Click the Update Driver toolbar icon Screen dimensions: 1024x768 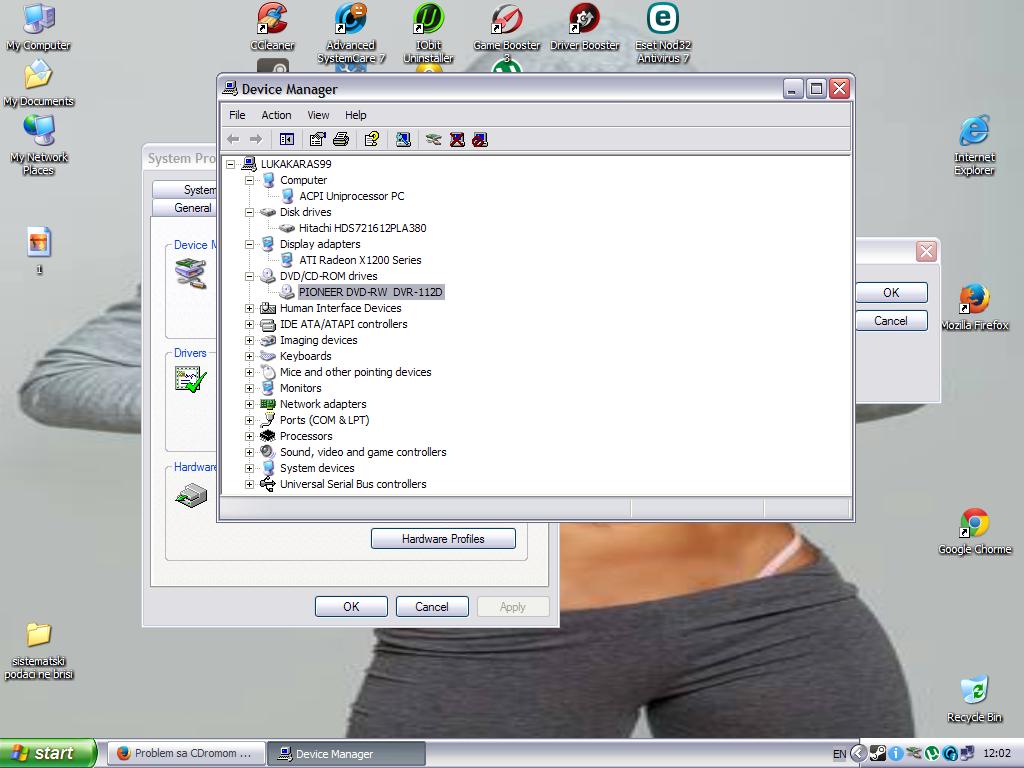click(433, 139)
